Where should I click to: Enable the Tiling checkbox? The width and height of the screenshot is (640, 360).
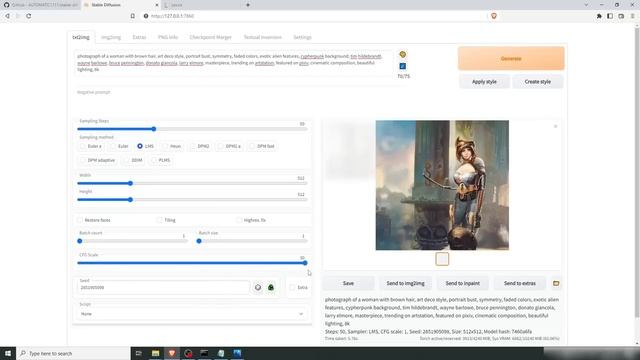click(160, 220)
